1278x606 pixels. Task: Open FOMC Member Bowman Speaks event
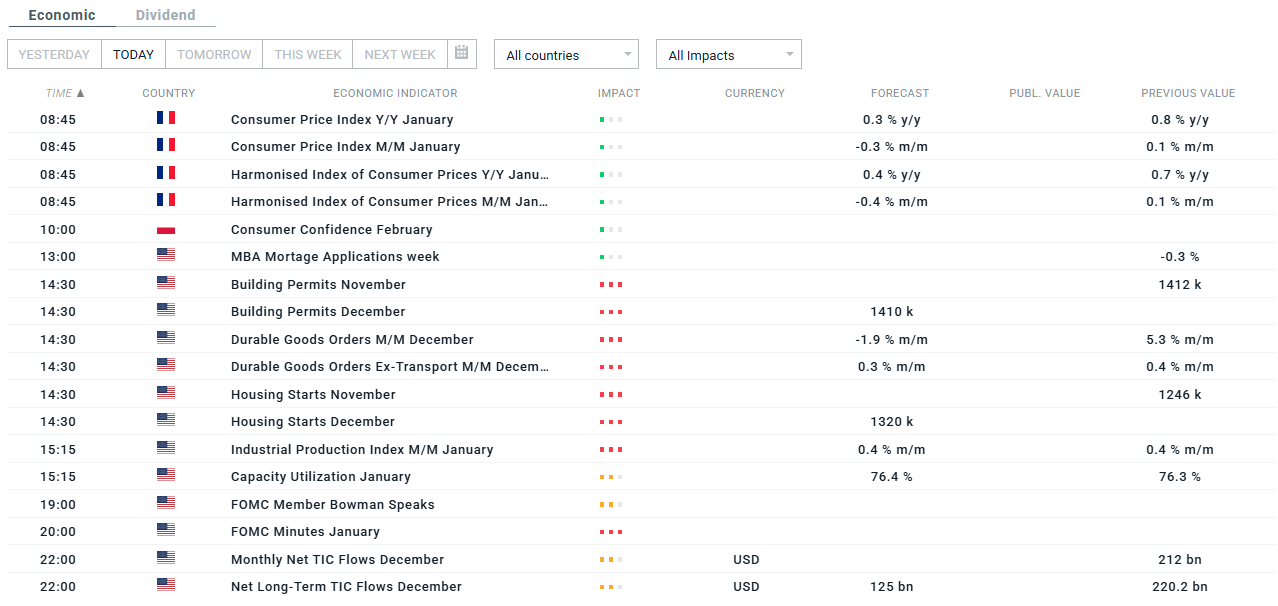click(x=332, y=504)
